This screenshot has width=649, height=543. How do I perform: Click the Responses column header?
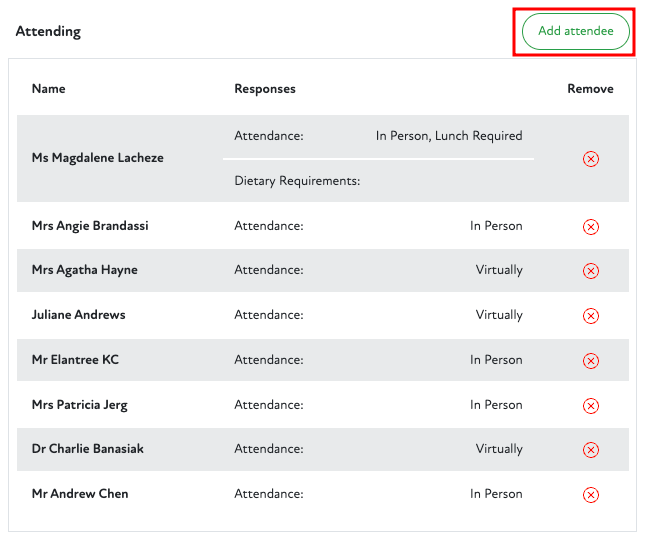pyautogui.click(x=265, y=89)
